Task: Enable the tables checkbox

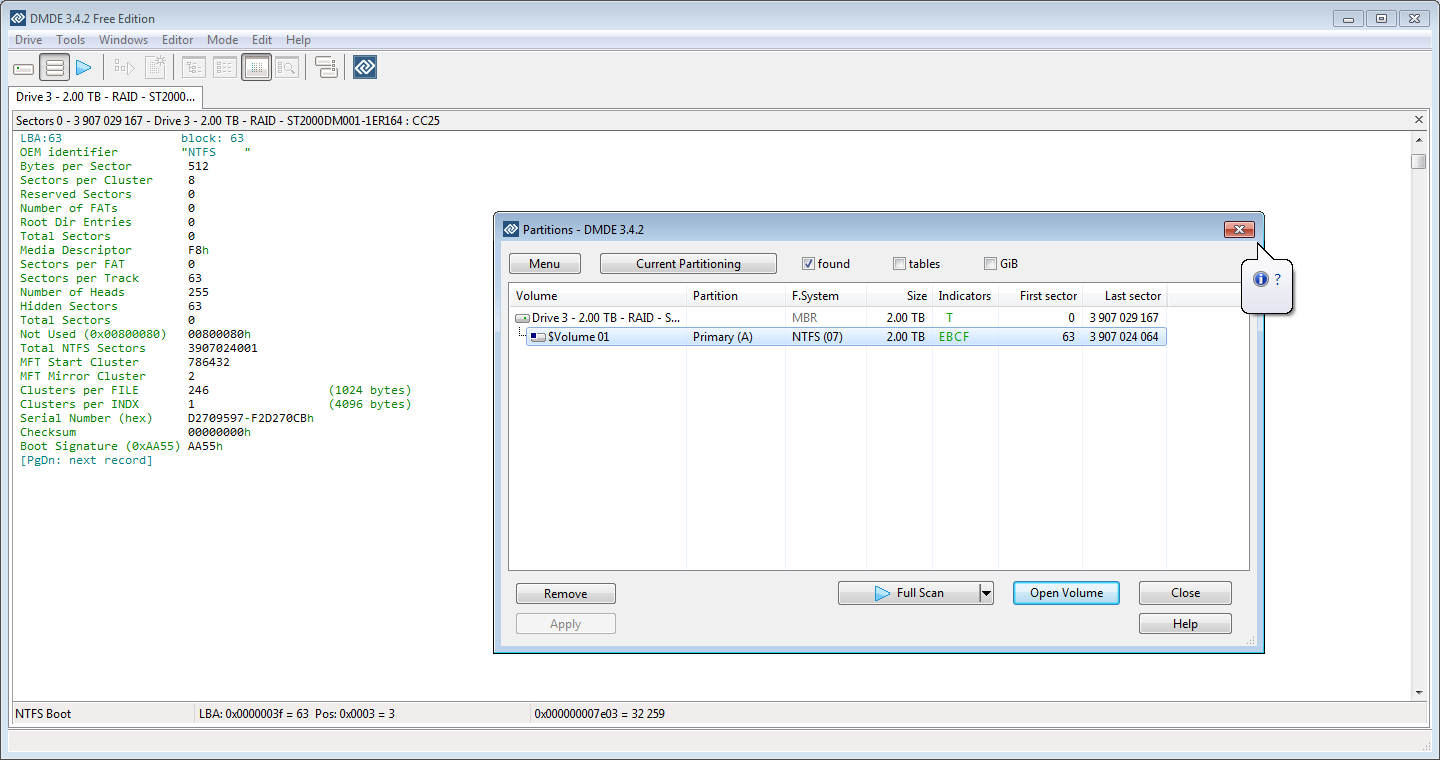Action: pyautogui.click(x=899, y=264)
